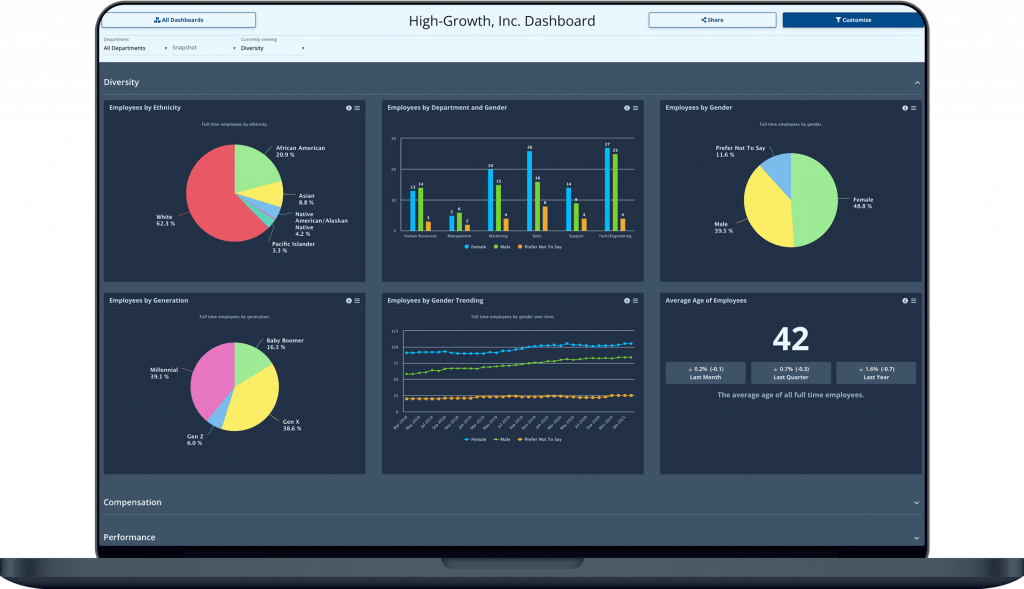Image resolution: width=1024 pixels, height=589 pixels.
Task: Open menu icon on Employees by Ethnicity
Action: (x=357, y=108)
